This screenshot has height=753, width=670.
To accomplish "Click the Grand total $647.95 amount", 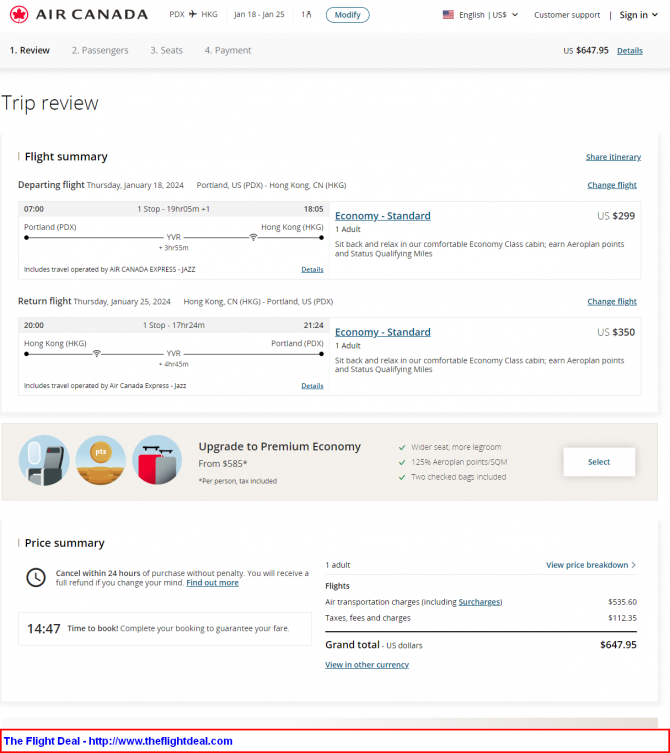I will coord(618,645).
